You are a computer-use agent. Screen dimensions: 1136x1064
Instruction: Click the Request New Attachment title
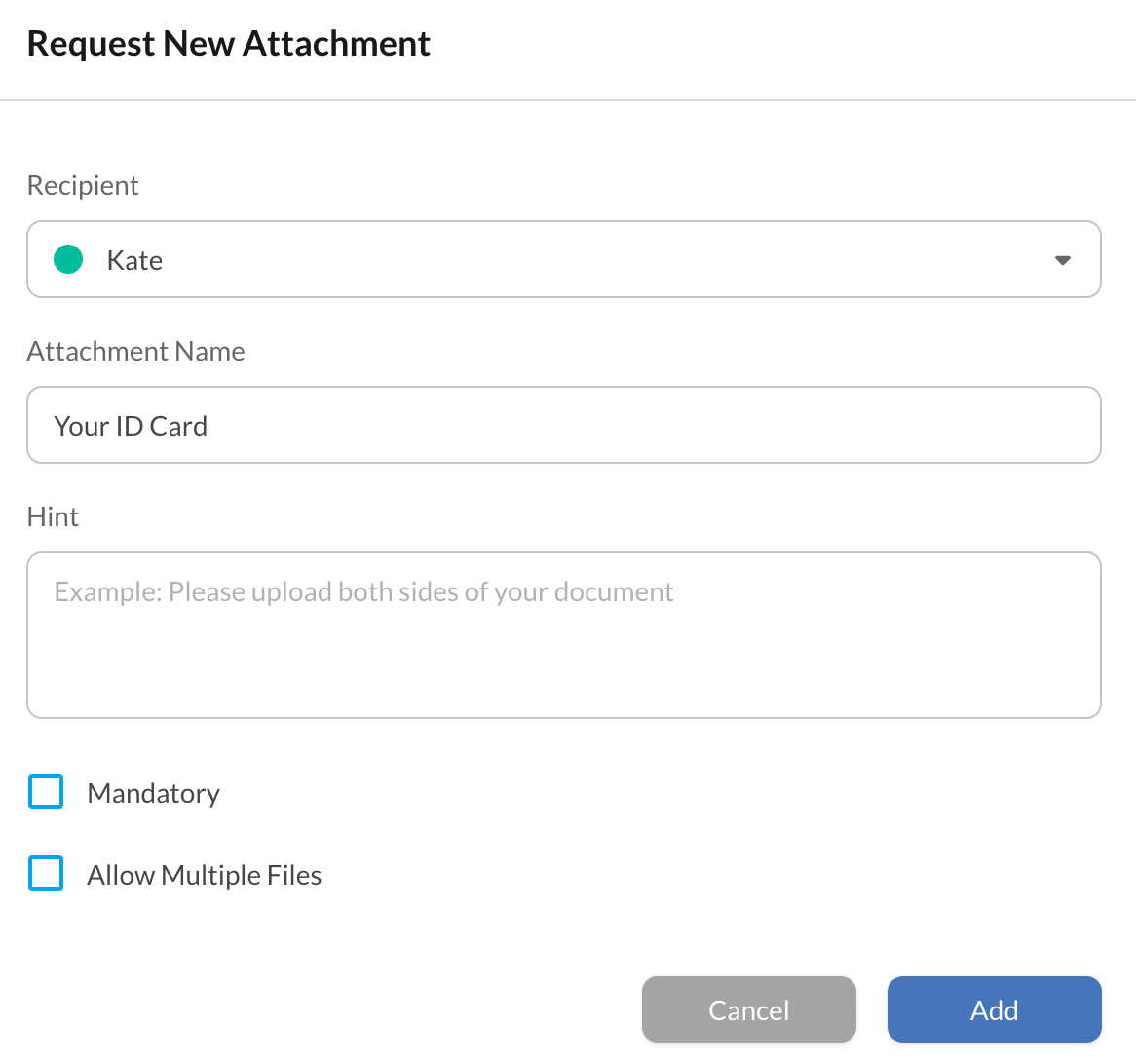[x=228, y=44]
